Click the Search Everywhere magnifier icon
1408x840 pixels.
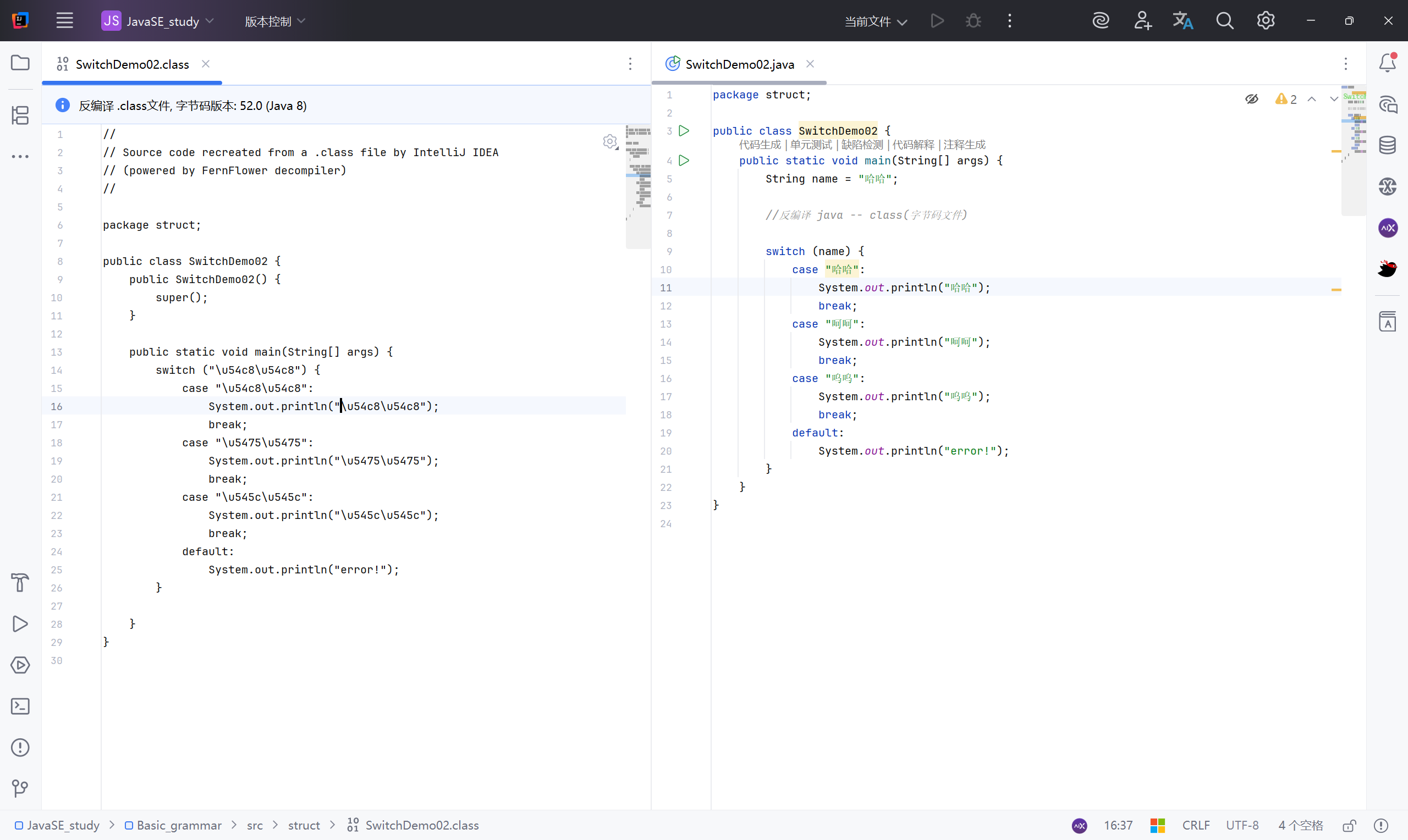(x=1224, y=21)
